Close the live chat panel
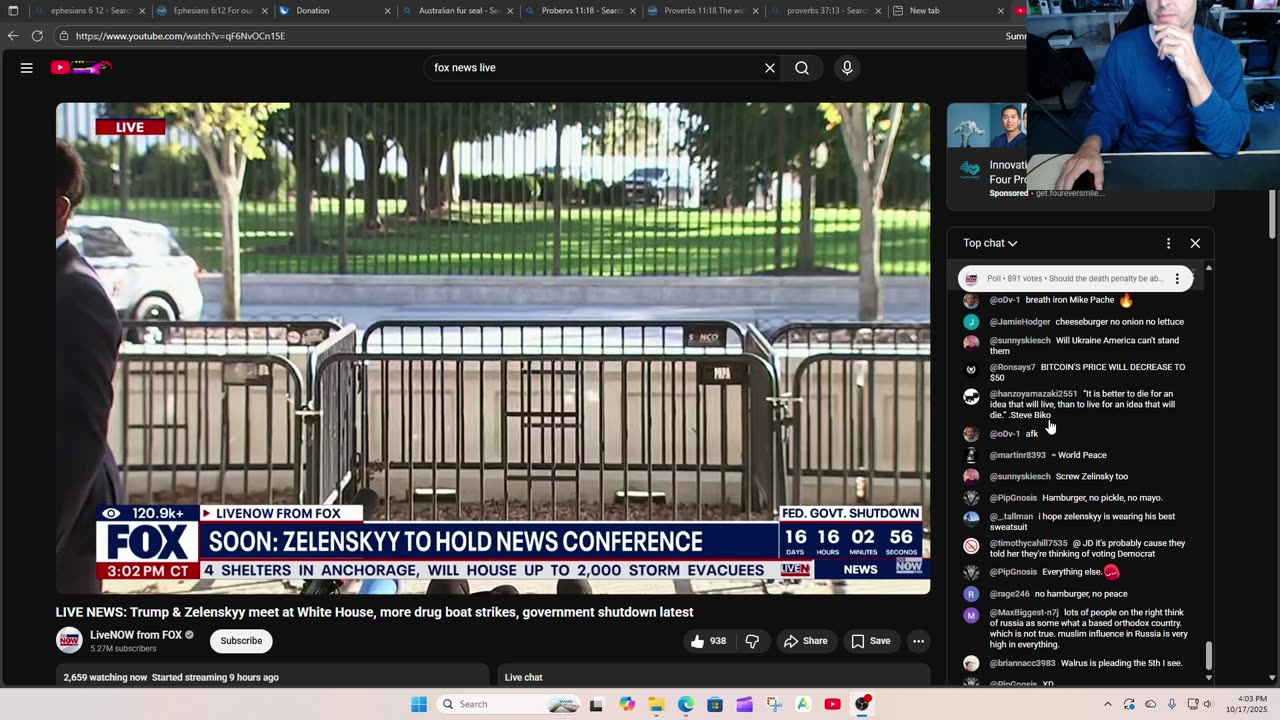 [1195, 243]
